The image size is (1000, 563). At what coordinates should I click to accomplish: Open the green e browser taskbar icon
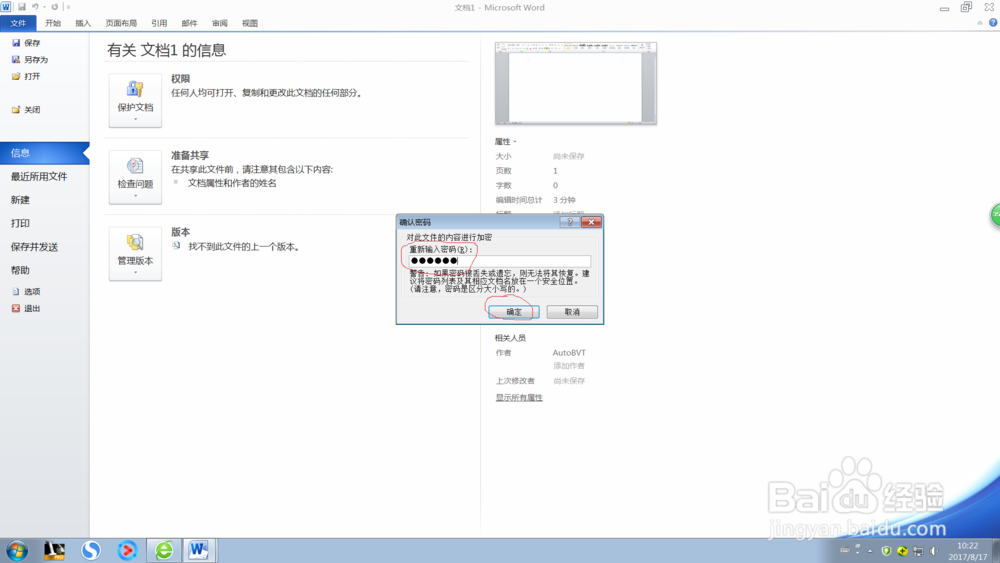(164, 550)
